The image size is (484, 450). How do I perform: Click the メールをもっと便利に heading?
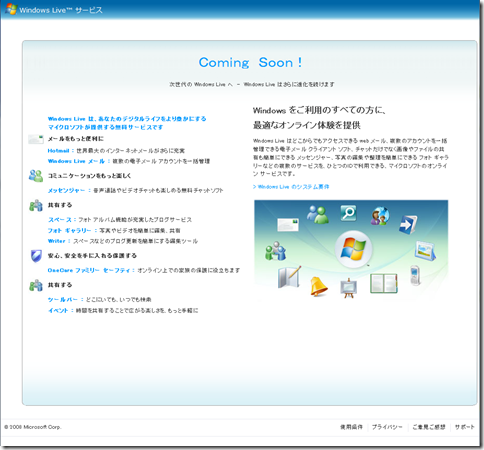click(76, 139)
